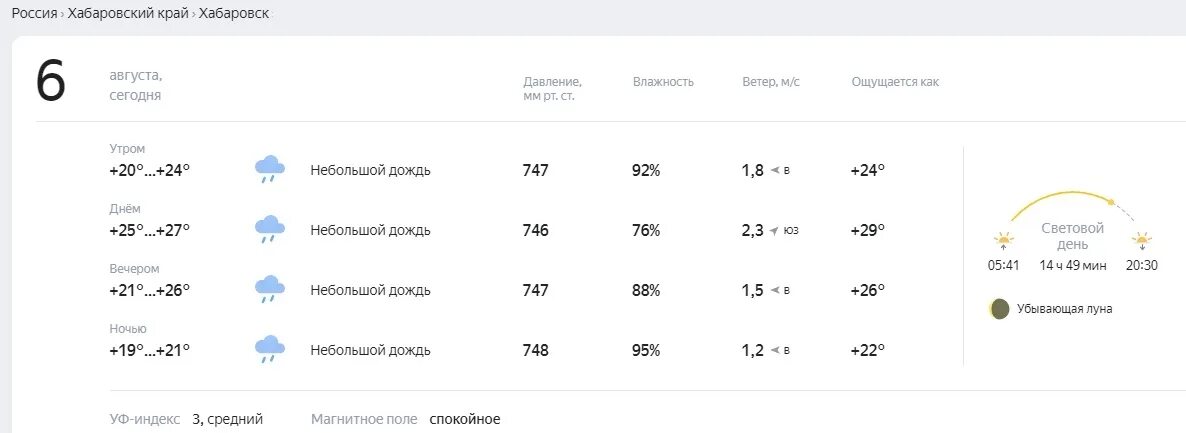Click the evening rain cloud icon
The height and width of the screenshot is (433, 1186).
point(269,289)
